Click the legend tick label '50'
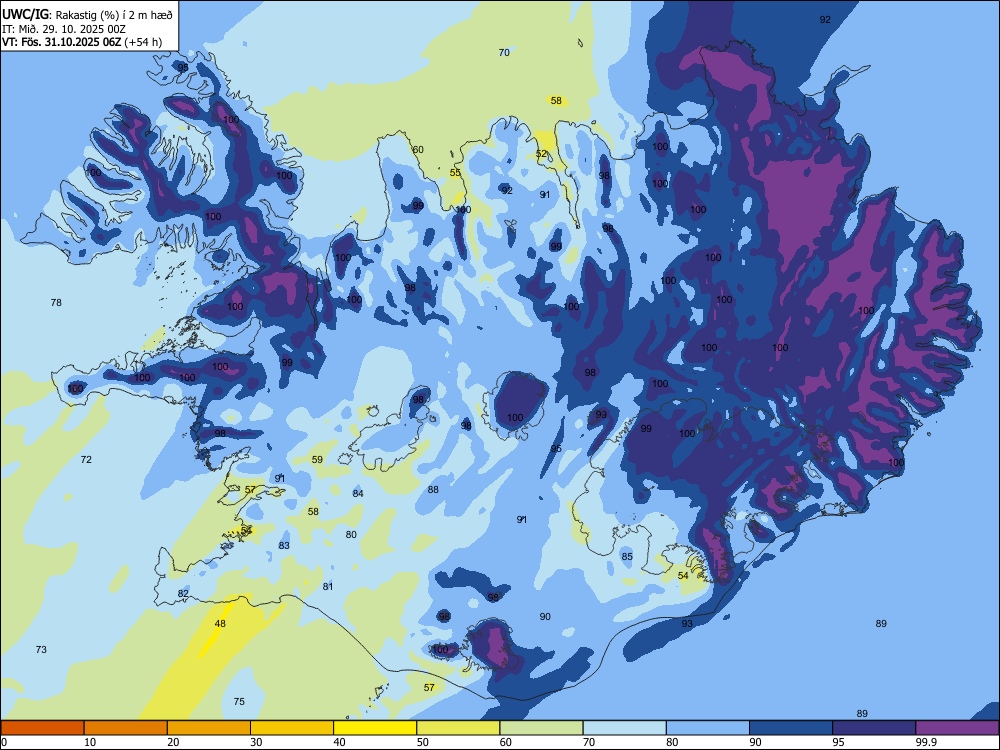Screen dimensions: 1000x750 click(422, 742)
